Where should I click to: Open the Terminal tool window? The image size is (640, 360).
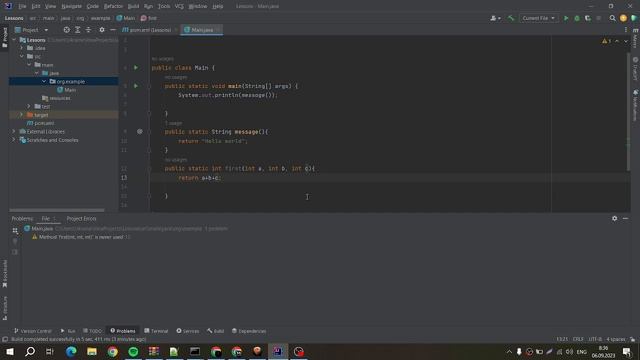156,331
